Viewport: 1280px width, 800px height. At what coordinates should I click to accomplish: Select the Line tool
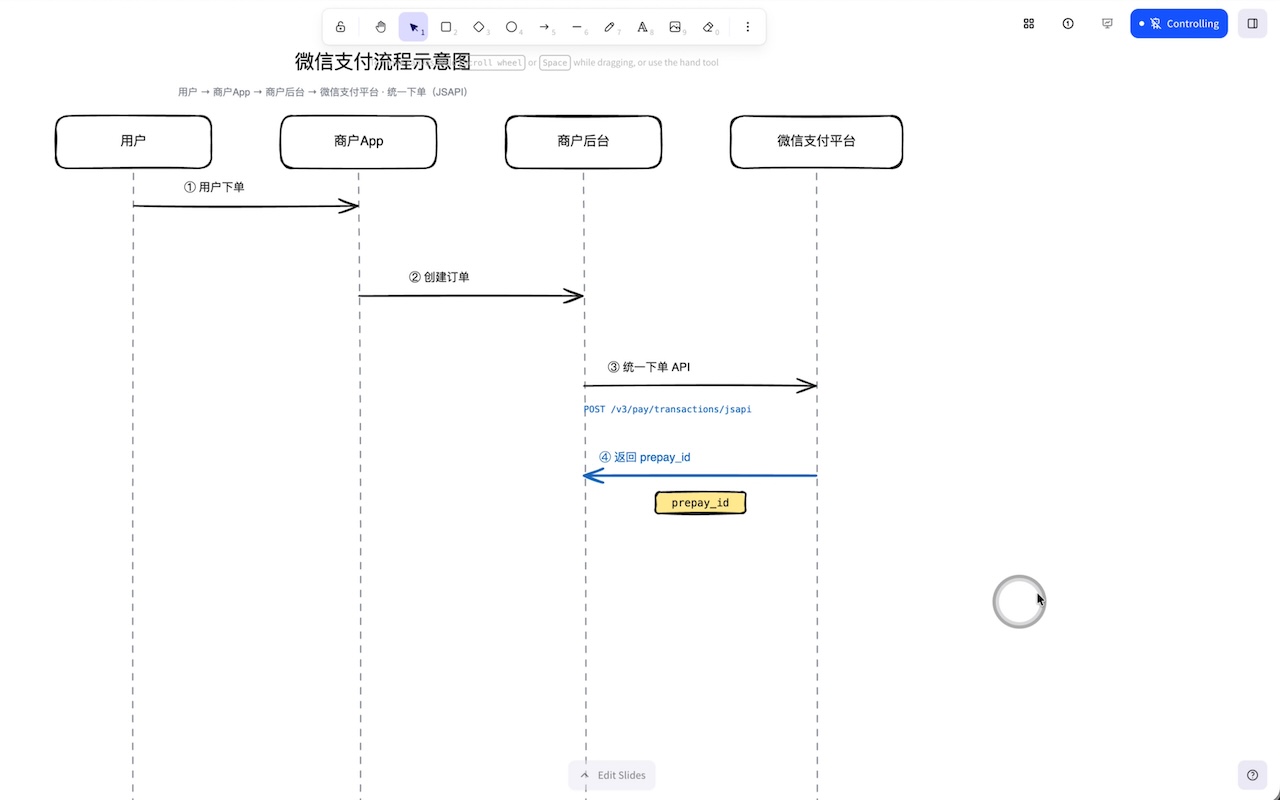577,27
